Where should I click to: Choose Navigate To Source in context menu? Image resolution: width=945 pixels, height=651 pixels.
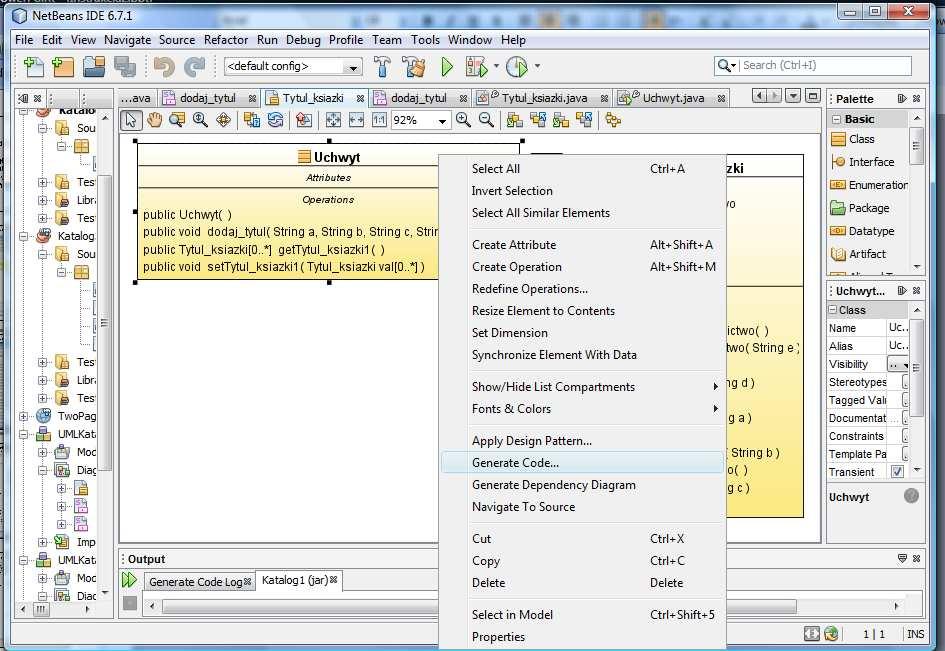(582, 507)
